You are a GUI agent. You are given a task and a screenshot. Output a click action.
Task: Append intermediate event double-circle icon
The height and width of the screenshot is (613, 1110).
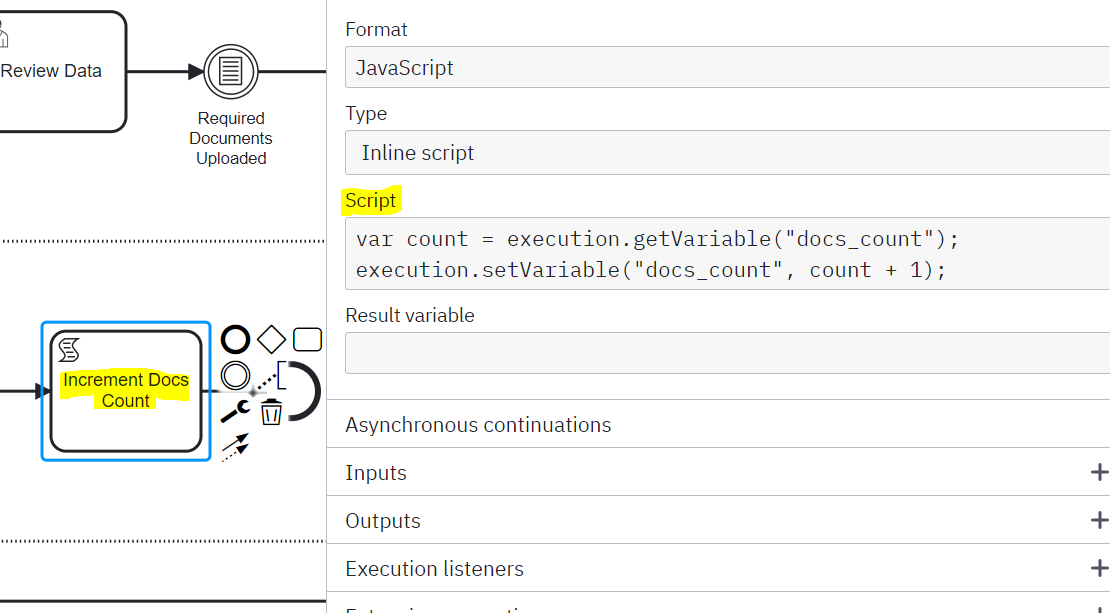[x=235, y=376]
